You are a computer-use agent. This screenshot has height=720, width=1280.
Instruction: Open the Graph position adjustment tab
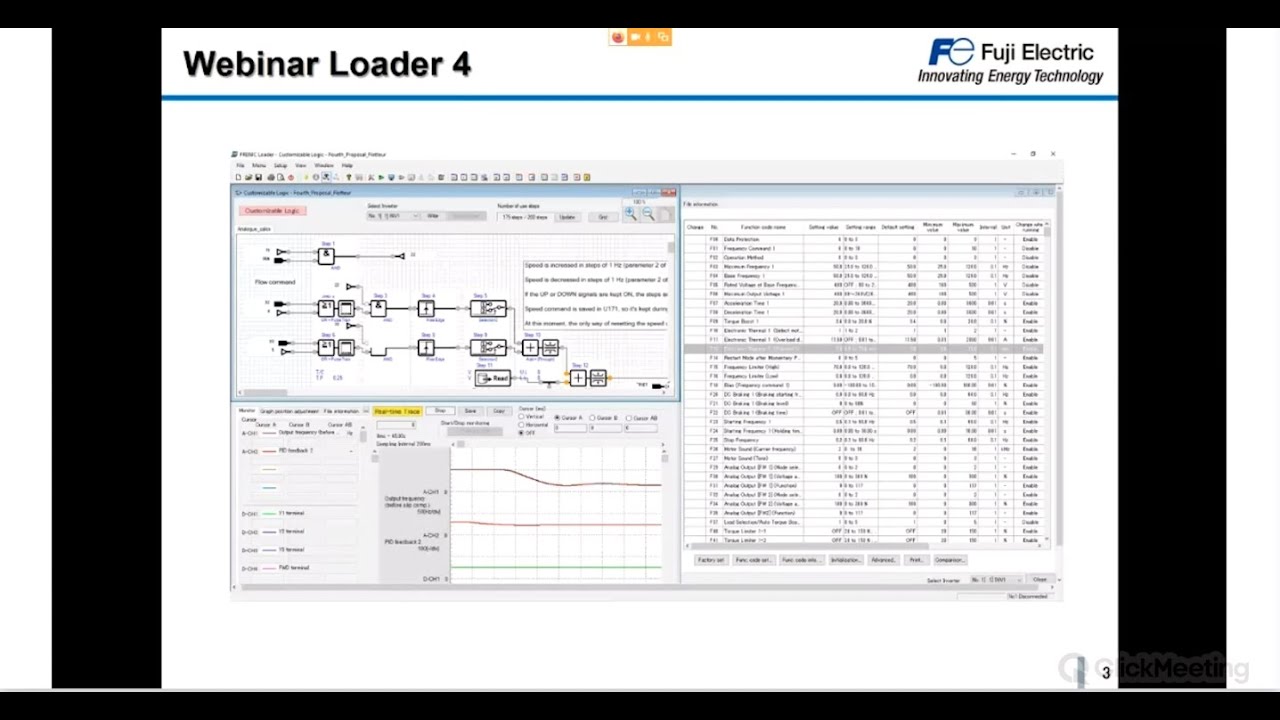click(x=290, y=411)
